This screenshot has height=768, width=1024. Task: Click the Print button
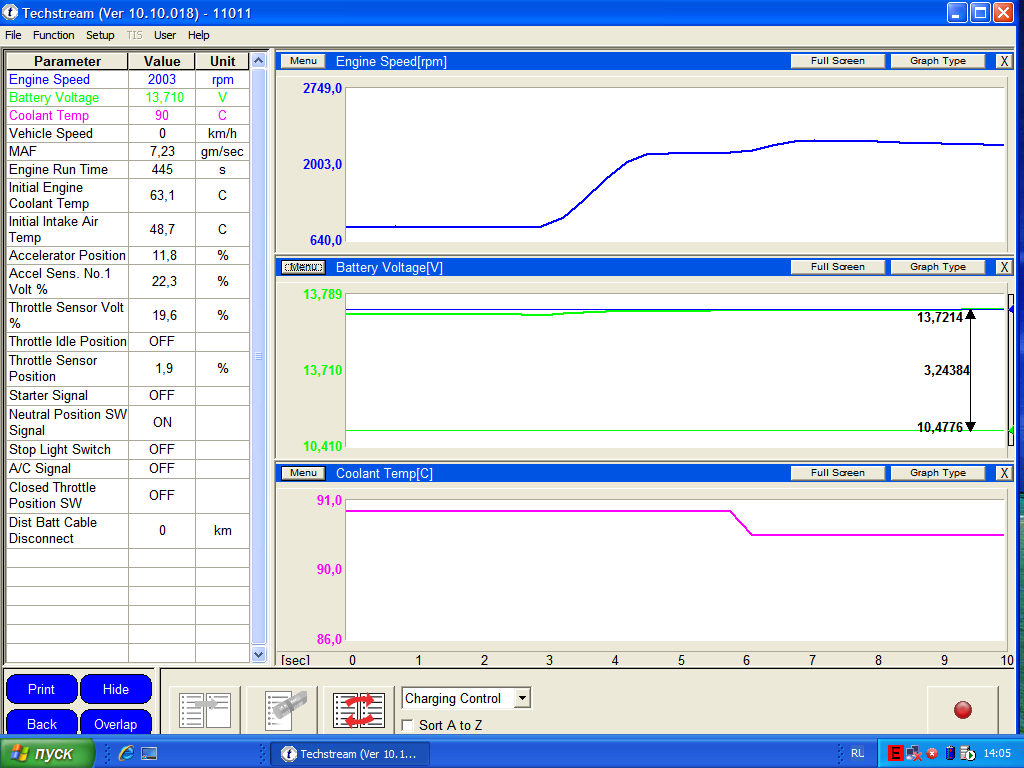pyautogui.click(x=42, y=690)
